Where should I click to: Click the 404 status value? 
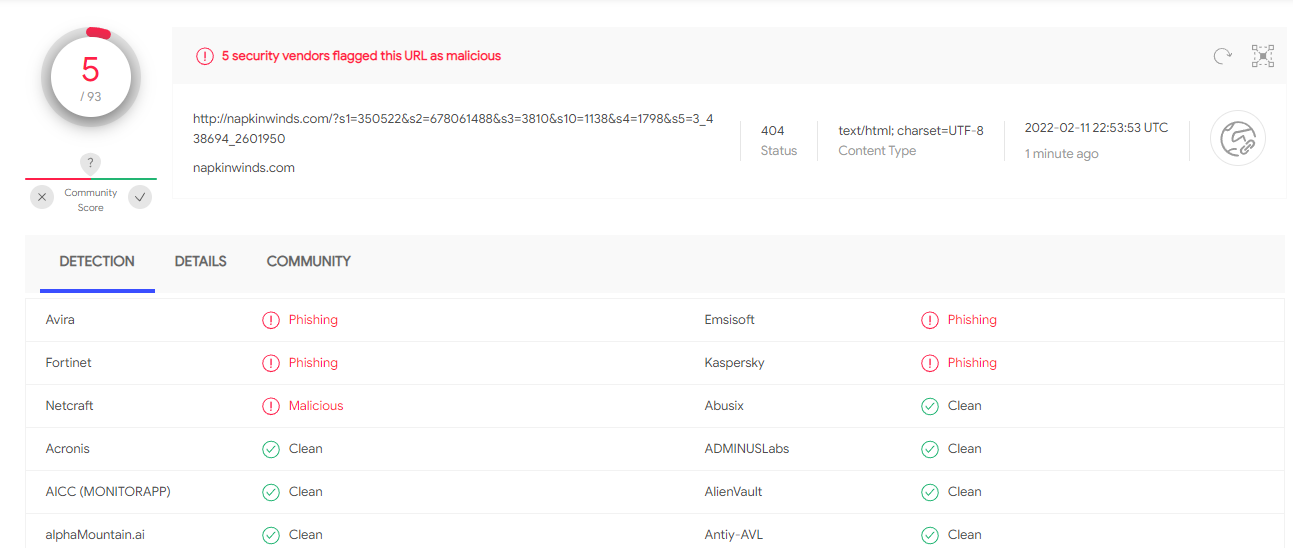(772, 131)
